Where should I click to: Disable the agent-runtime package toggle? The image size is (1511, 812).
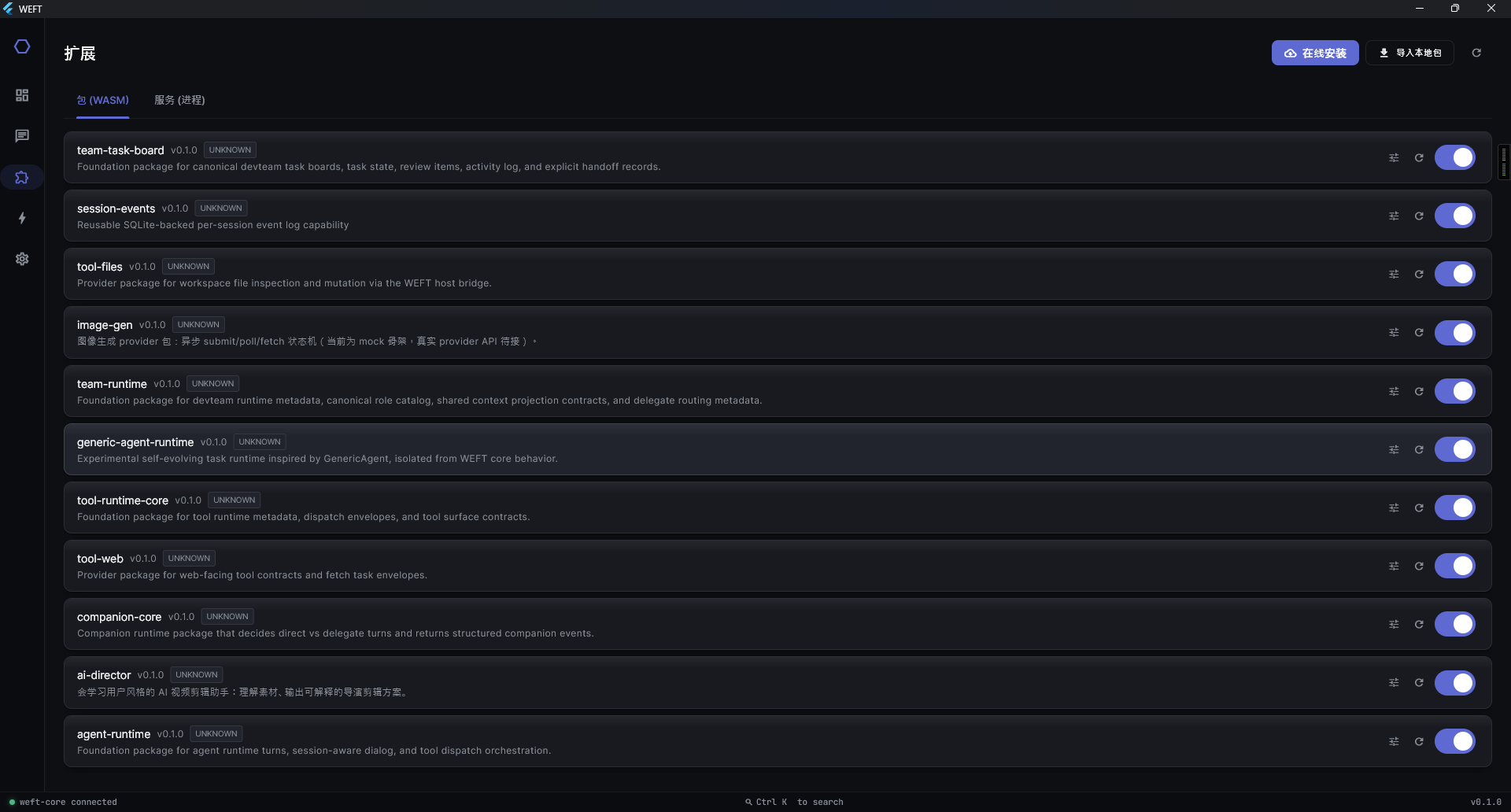pyautogui.click(x=1454, y=741)
